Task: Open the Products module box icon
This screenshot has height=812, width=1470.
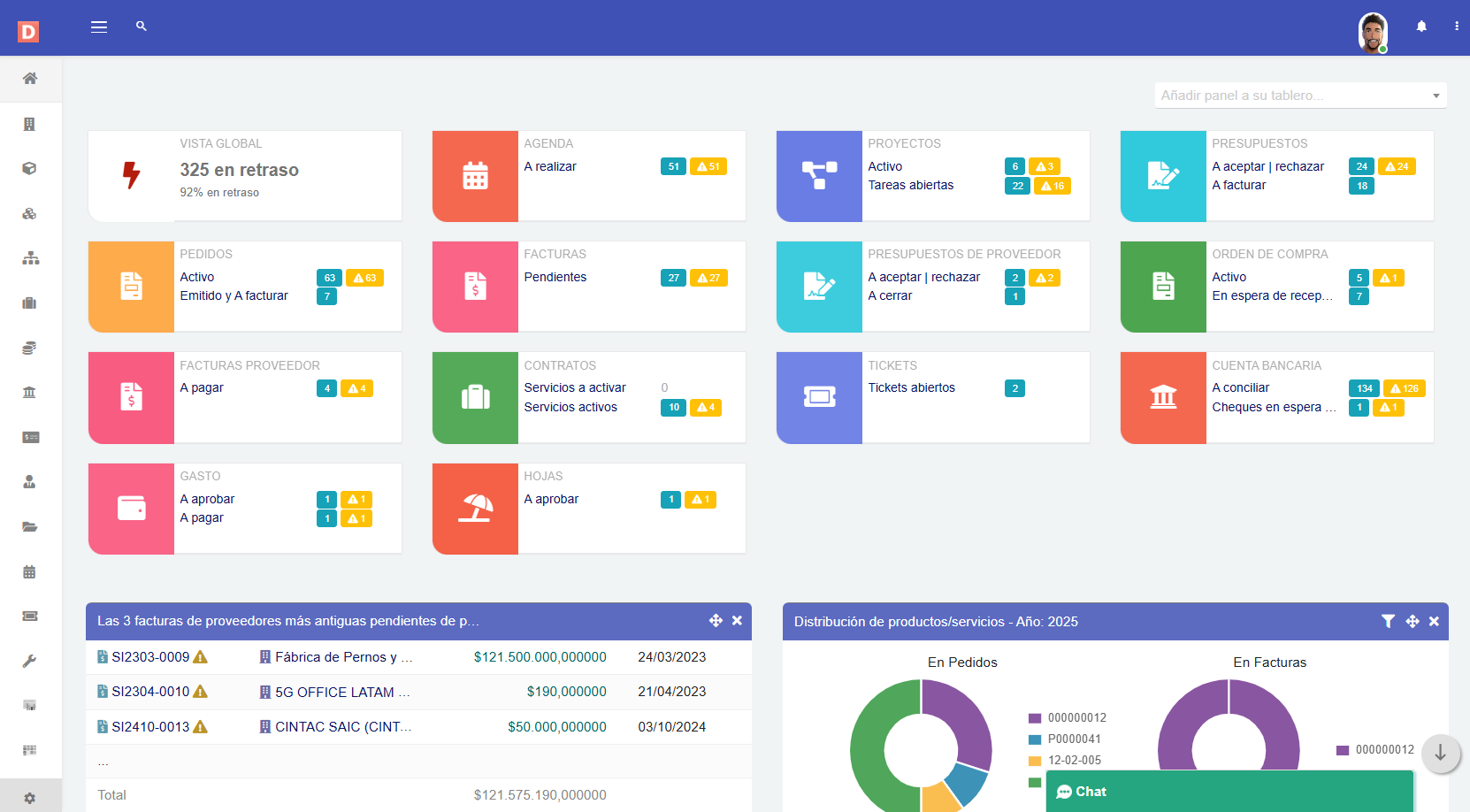Action: coord(30,168)
